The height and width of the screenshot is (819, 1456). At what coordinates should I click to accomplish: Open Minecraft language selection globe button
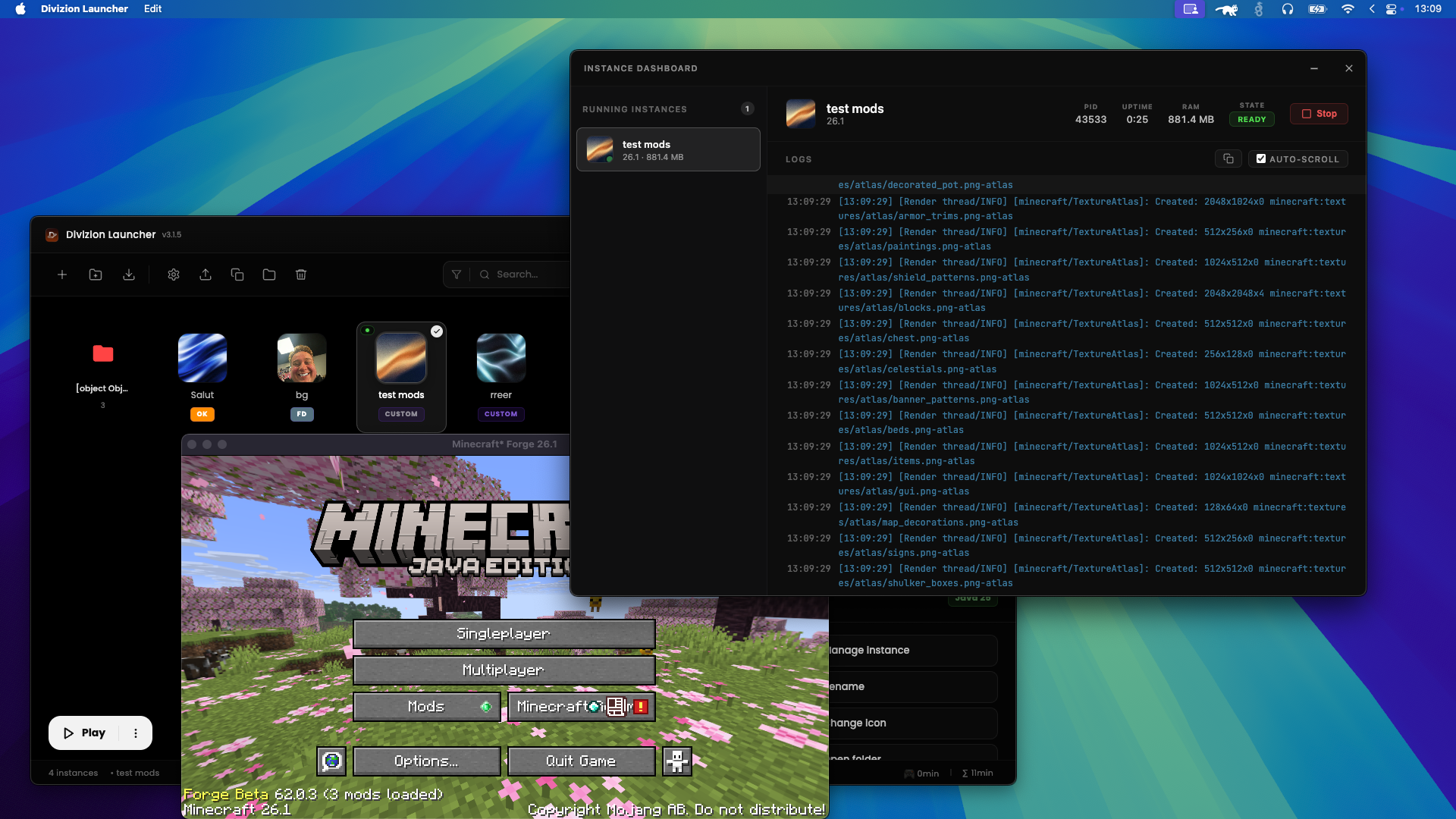pyautogui.click(x=331, y=761)
